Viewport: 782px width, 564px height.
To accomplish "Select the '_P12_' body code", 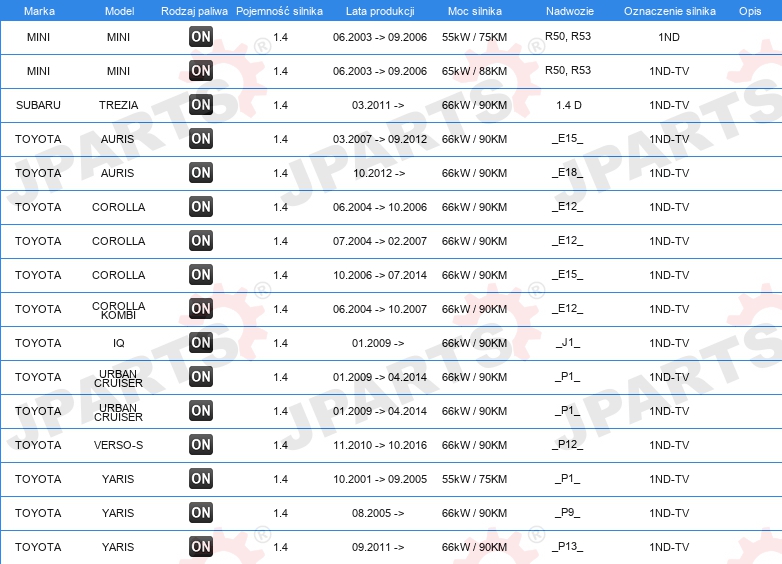I will pos(568,444).
